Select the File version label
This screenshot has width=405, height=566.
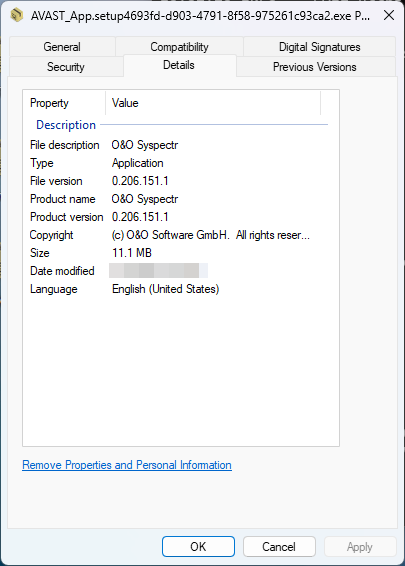coord(56,181)
